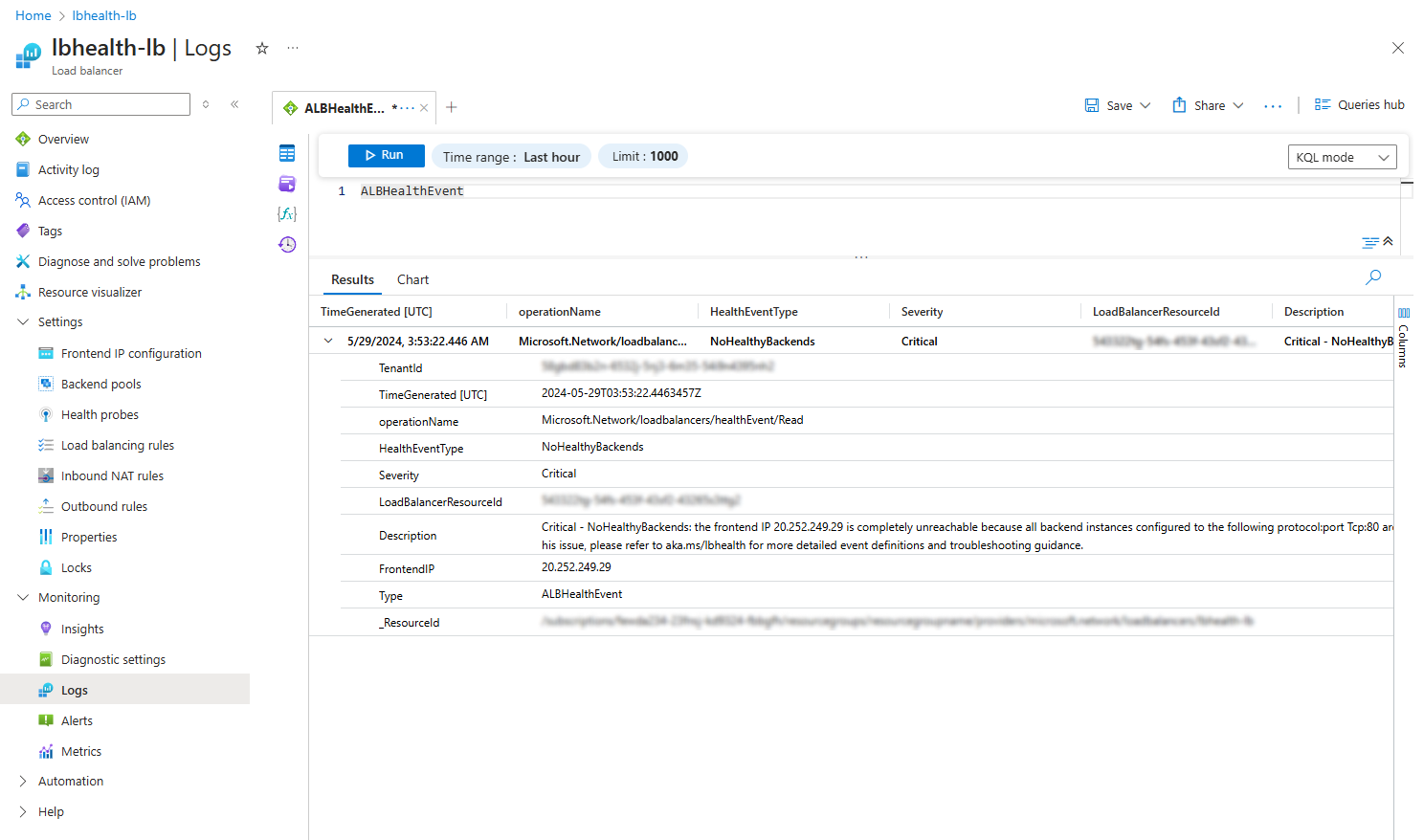1424x840 pixels.
Task: Open the Save dropdown
Action: tap(1118, 105)
